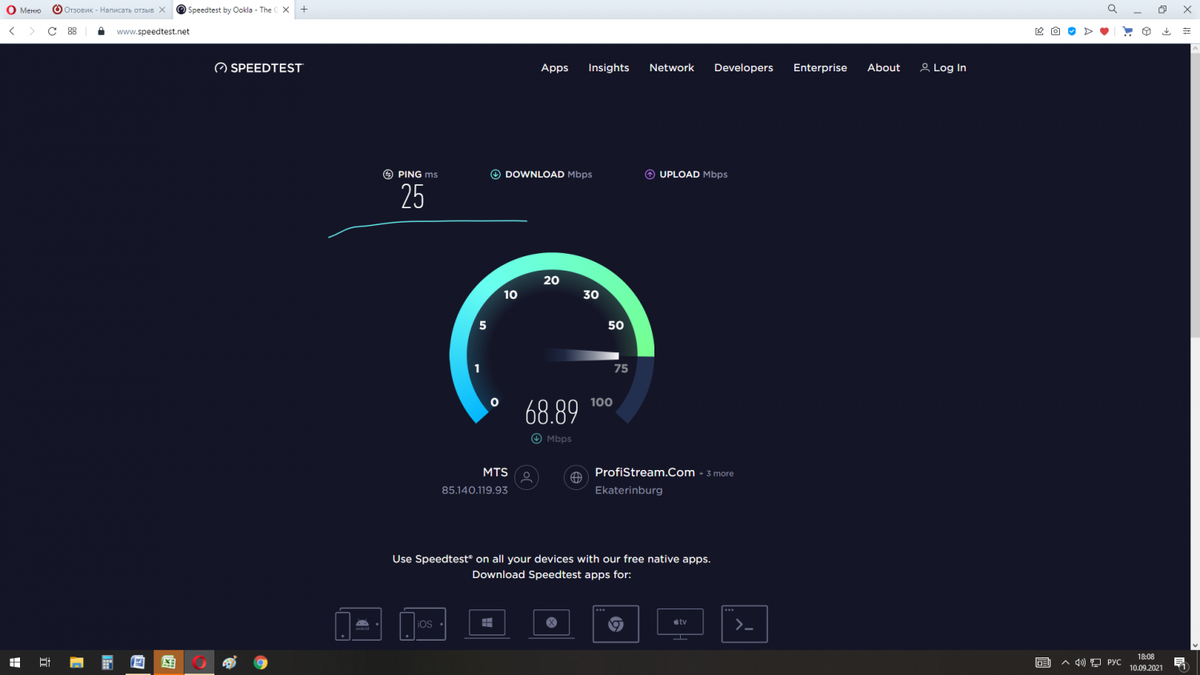Open the Speed Dial start page

(x=72, y=31)
